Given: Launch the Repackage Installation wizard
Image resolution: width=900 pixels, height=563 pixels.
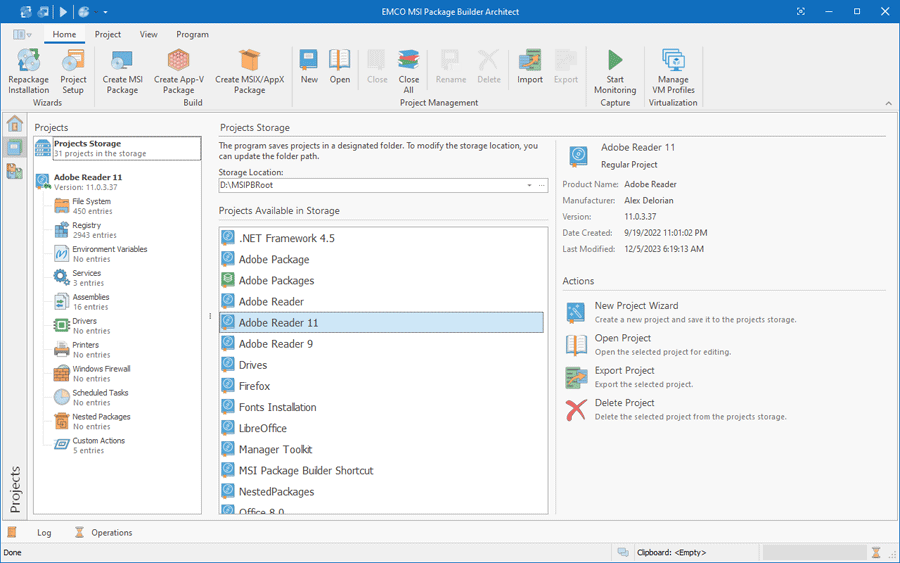Looking at the screenshot, I should point(28,71).
